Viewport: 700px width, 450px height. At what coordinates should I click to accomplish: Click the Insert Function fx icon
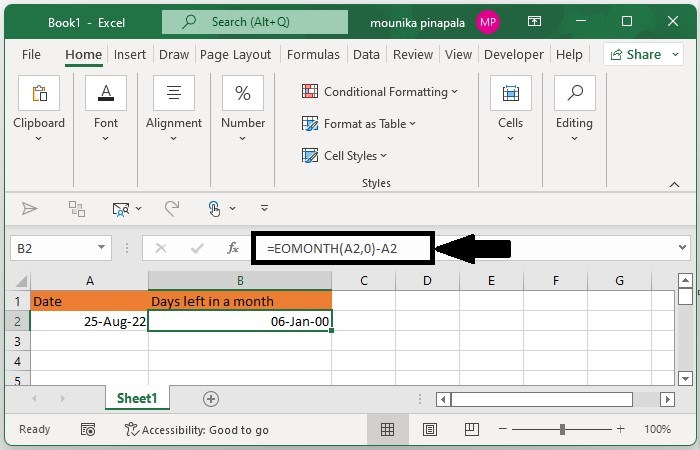(x=233, y=248)
